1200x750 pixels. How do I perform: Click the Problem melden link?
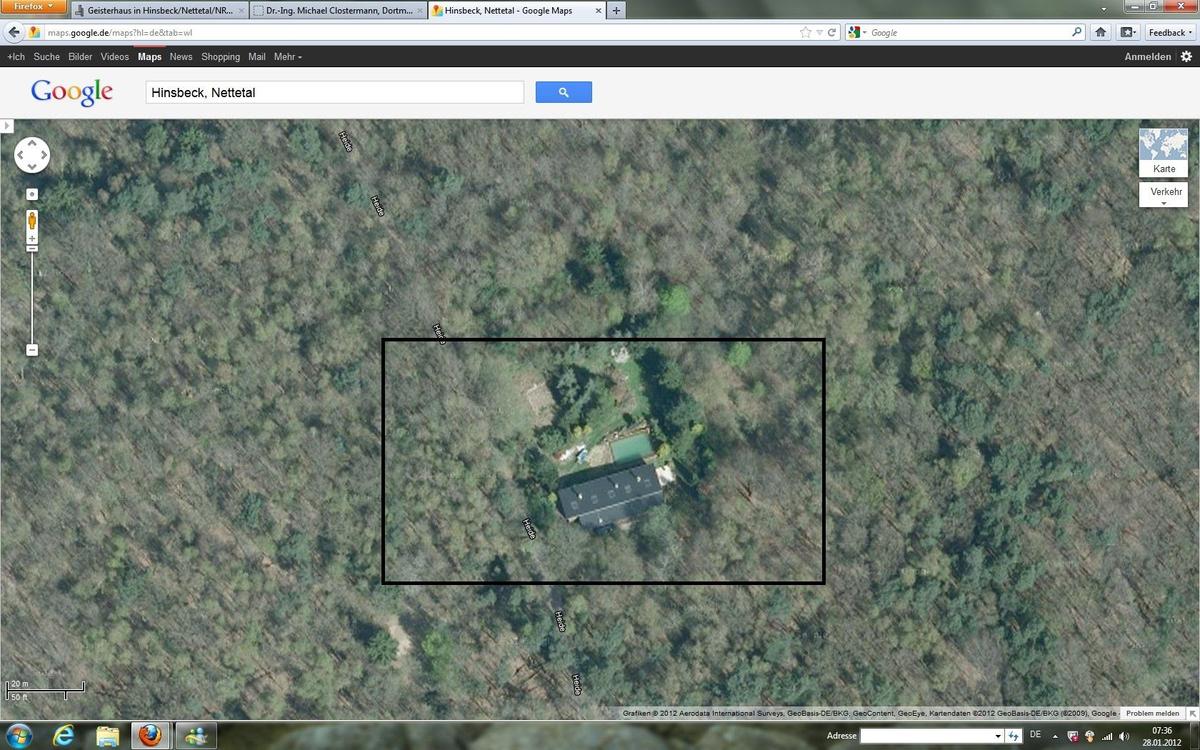1152,713
